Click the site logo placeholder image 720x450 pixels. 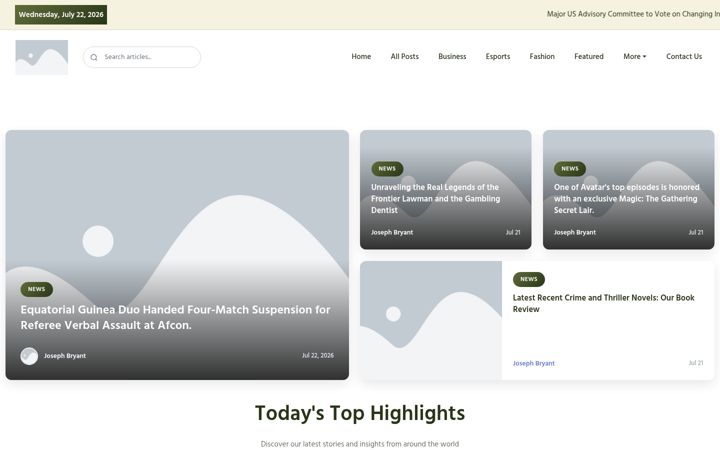(42, 57)
